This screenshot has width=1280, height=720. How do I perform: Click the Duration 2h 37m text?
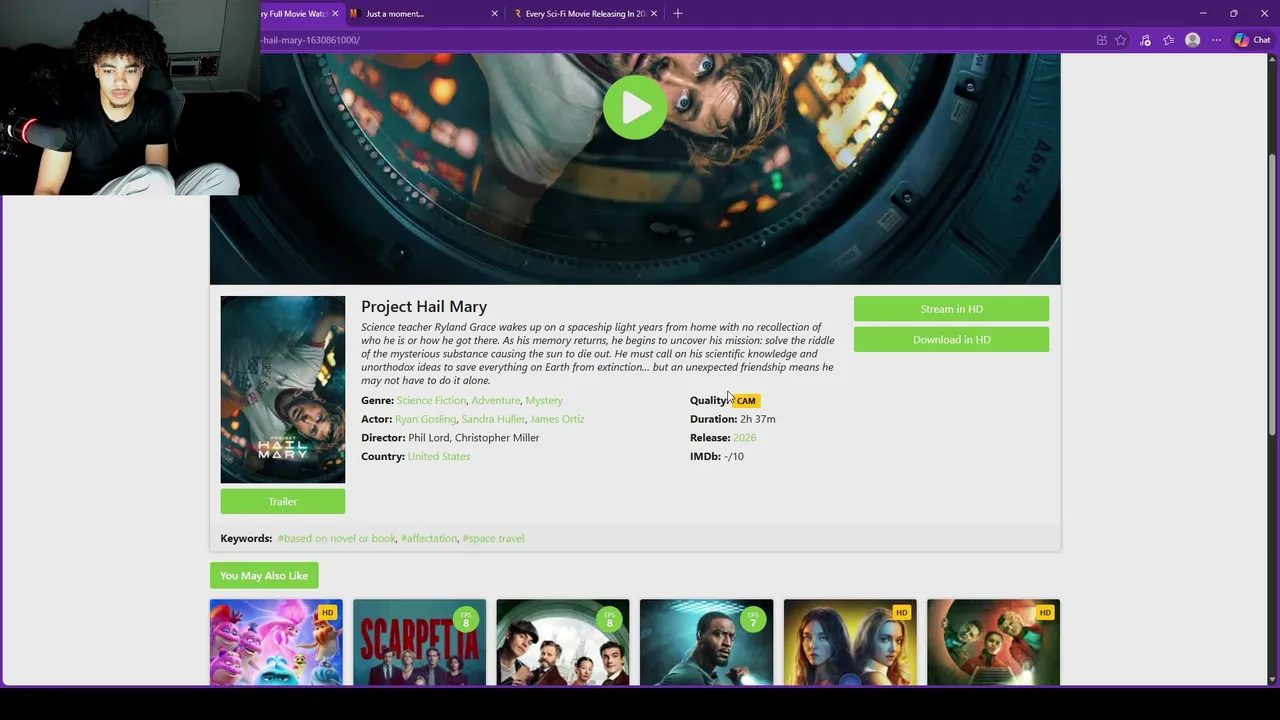tap(733, 419)
